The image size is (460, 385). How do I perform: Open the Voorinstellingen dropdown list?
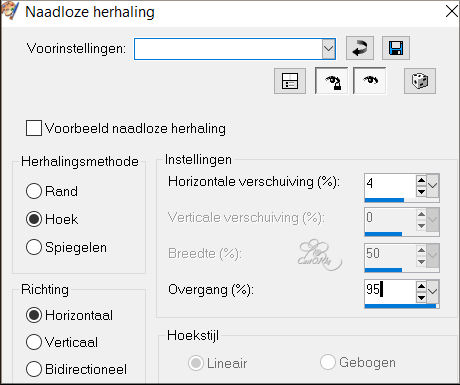[328, 49]
